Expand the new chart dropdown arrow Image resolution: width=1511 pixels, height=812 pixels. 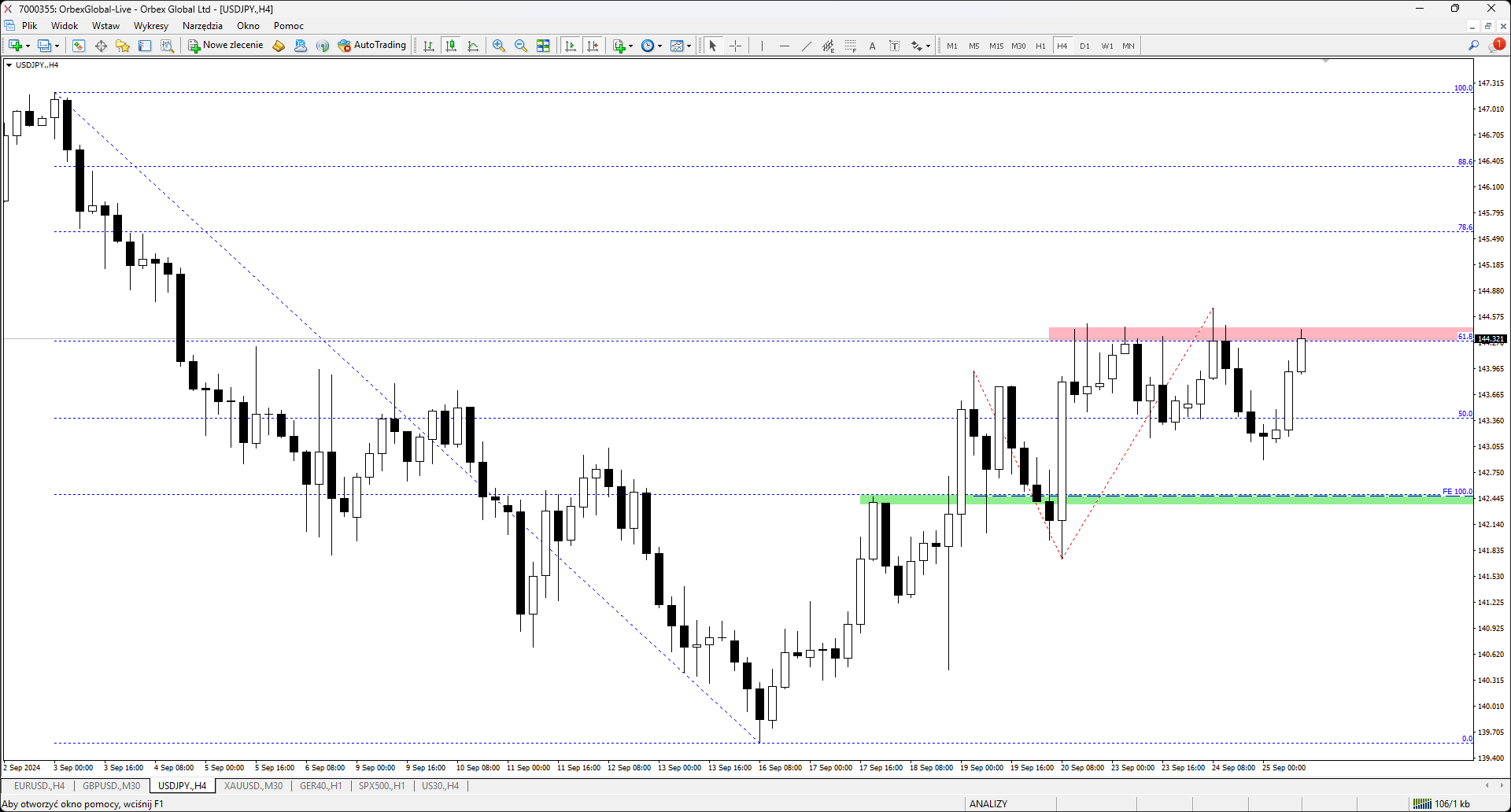pyautogui.click(x=28, y=46)
